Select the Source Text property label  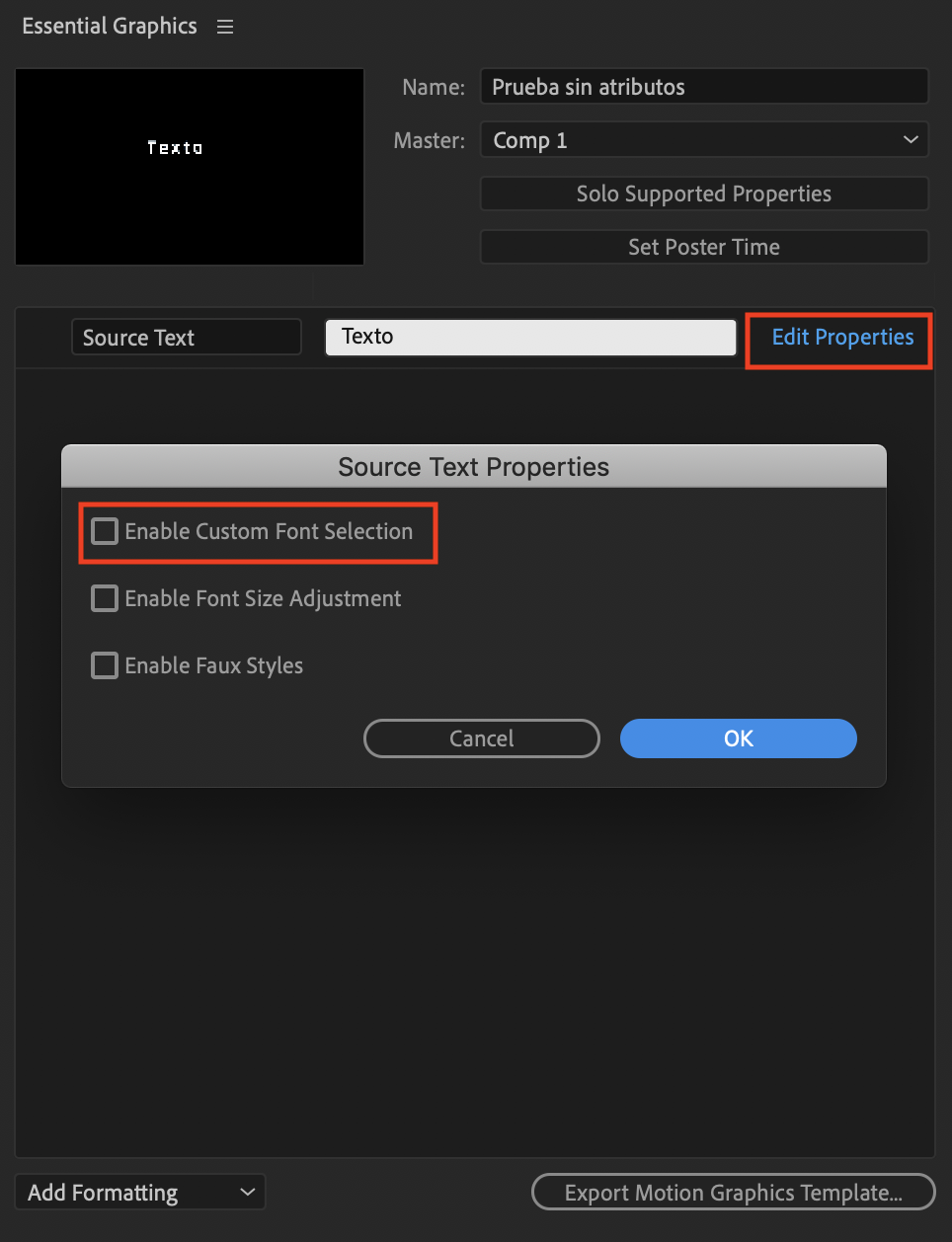click(186, 337)
